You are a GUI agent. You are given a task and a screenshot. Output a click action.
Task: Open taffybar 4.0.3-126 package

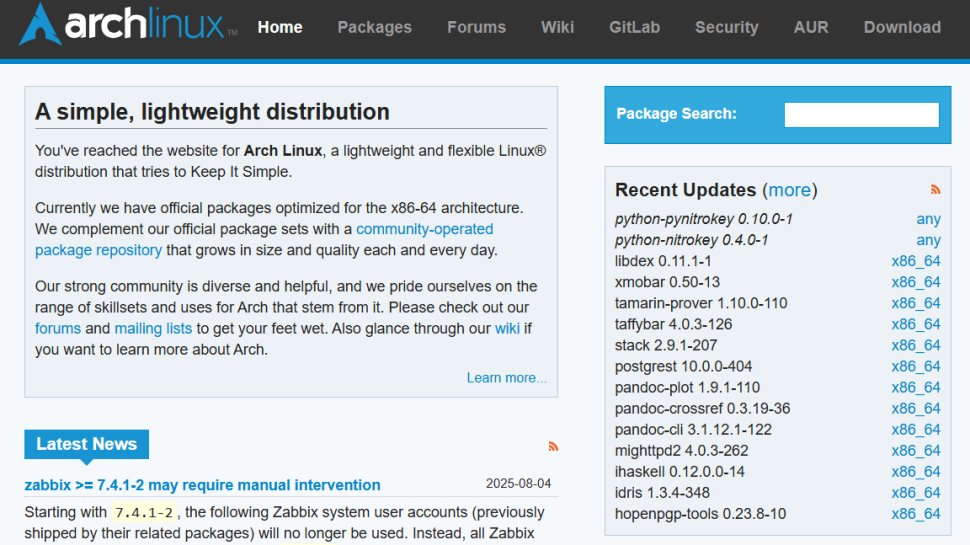[673, 324]
